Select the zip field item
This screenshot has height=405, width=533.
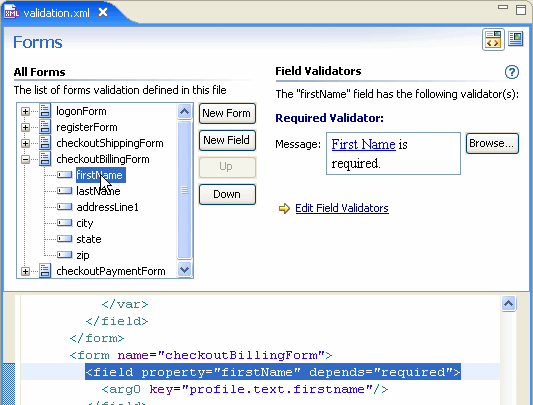click(83, 255)
